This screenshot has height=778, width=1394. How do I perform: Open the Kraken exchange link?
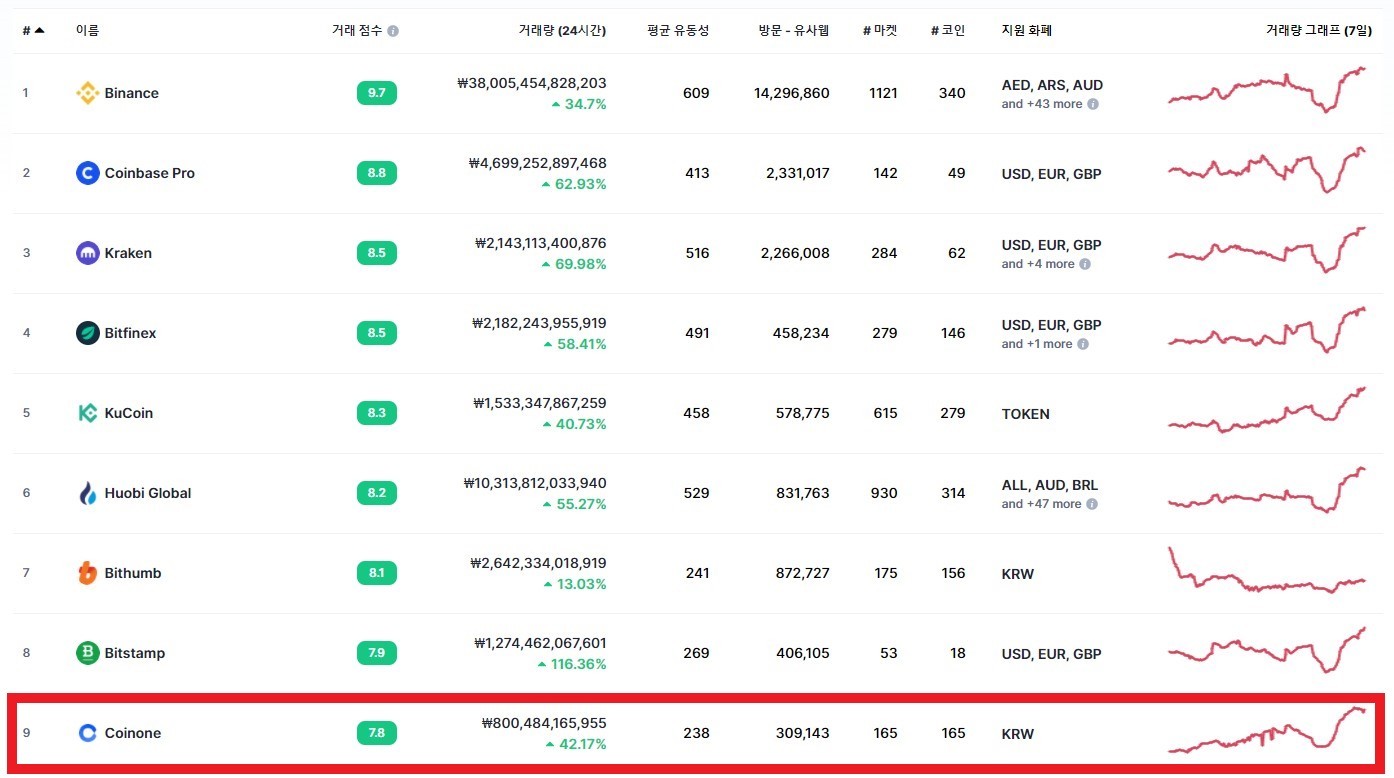128,253
